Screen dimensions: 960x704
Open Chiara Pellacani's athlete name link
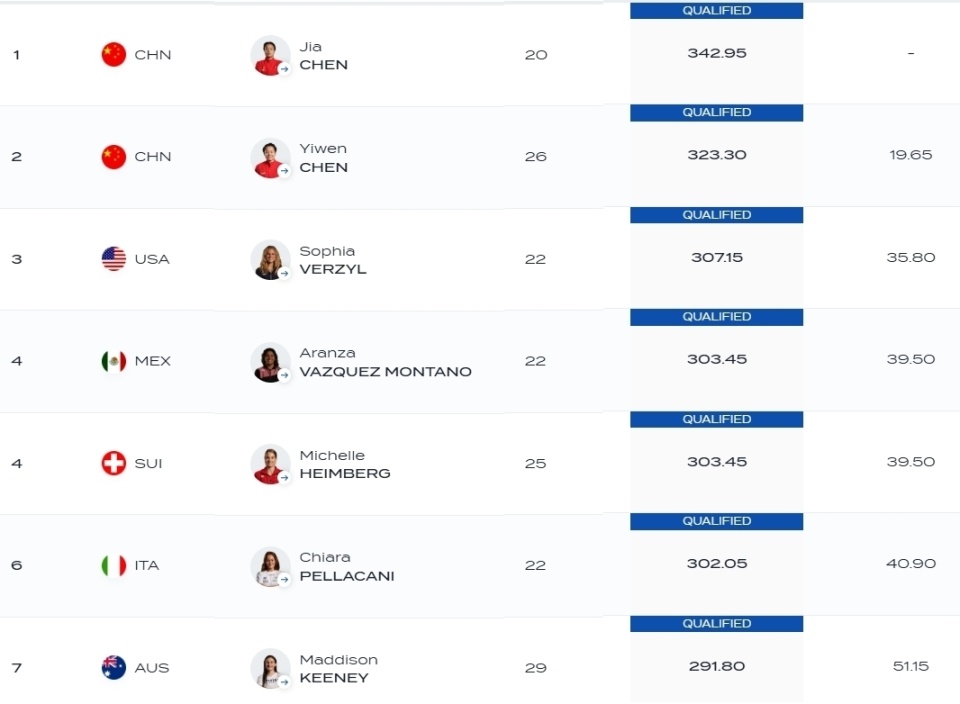[347, 566]
